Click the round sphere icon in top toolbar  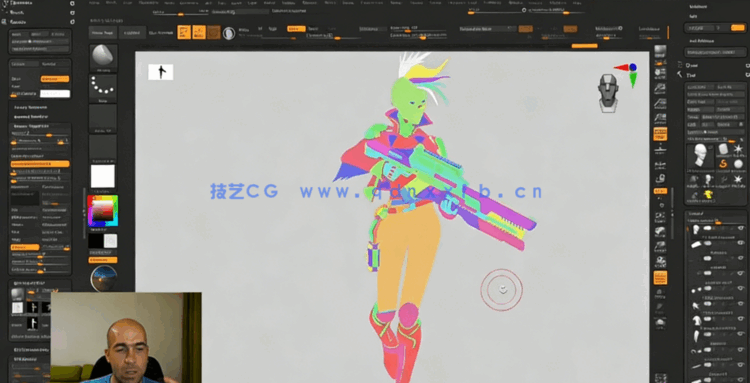(229, 33)
